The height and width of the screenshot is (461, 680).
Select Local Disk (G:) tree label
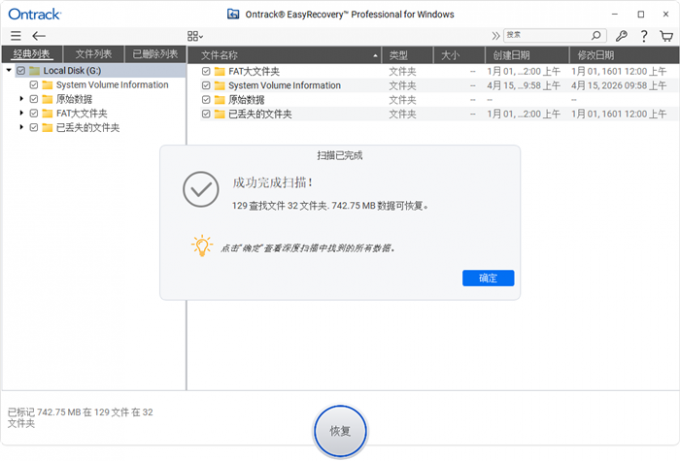pyautogui.click(x=72, y=70)
